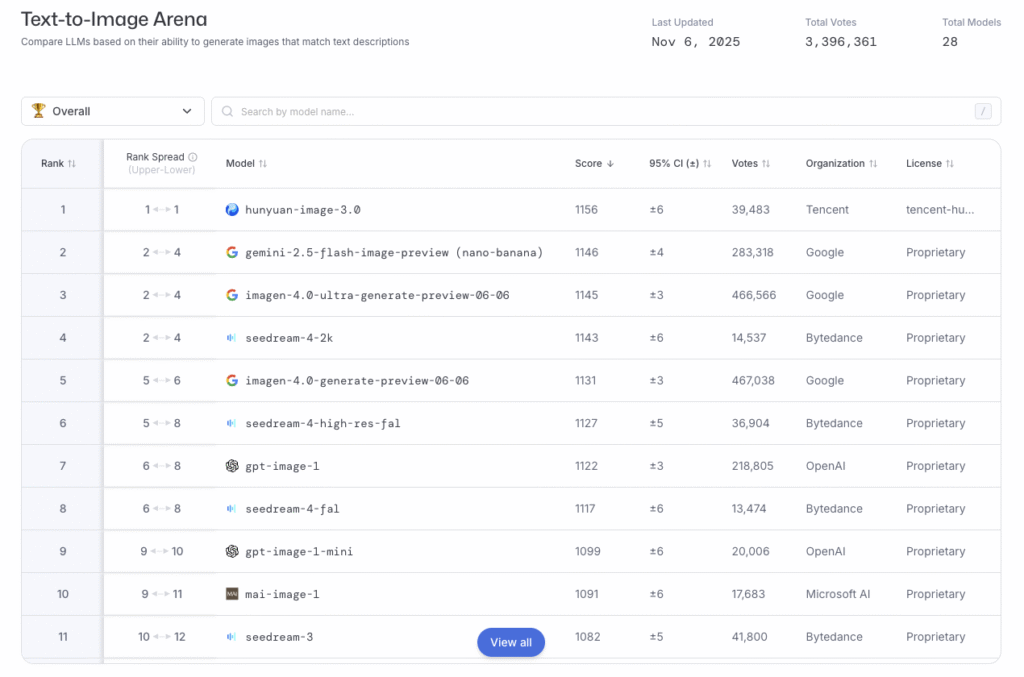Click the info icon beside Rank Spread
This screenshot has width=1024, height=677.
[193, 157]
